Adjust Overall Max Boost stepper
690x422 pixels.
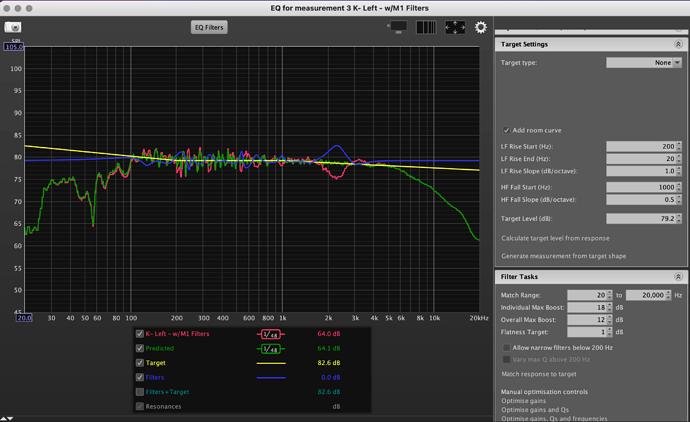click(609, 320)
